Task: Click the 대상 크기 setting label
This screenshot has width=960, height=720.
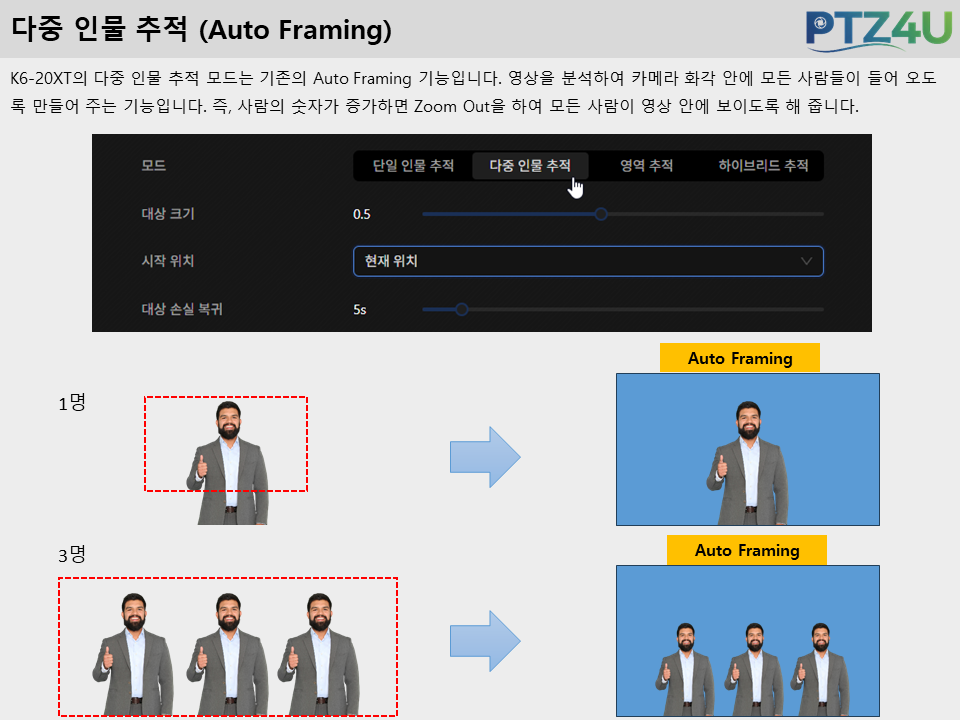Action: click(x=168, y=214)
